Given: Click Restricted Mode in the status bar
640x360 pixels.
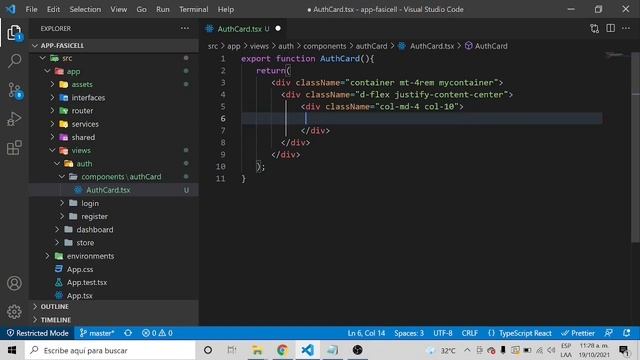Looking at the screenshot, I should pyautogui.click(x=38, y=333).
